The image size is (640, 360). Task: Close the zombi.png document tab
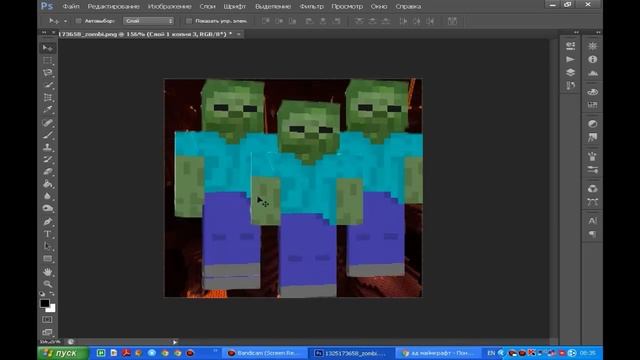[x=239, y=34]
